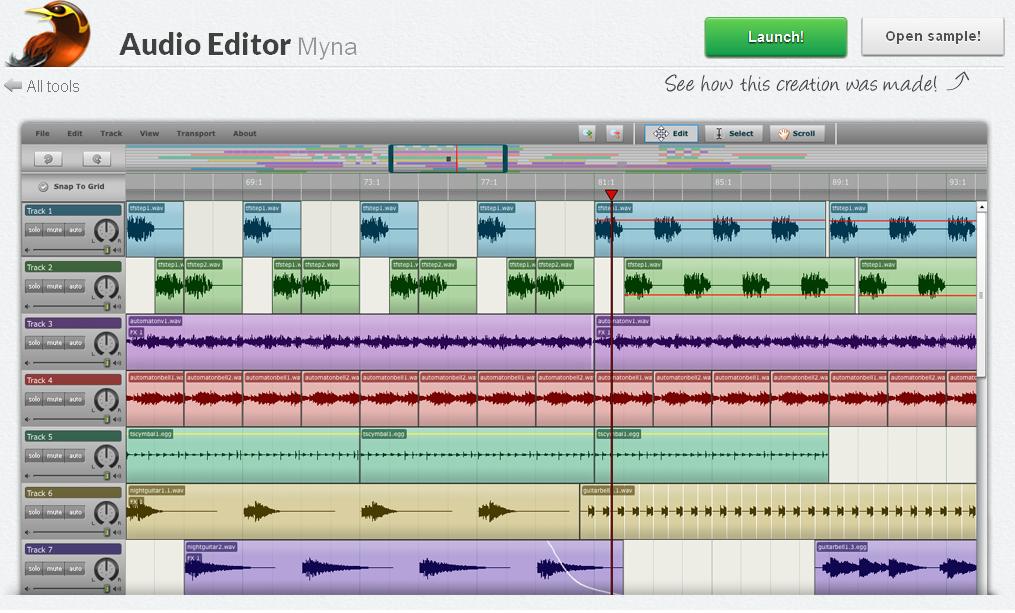
Task: Click the Open sample! button
Action: pos(931,36)
